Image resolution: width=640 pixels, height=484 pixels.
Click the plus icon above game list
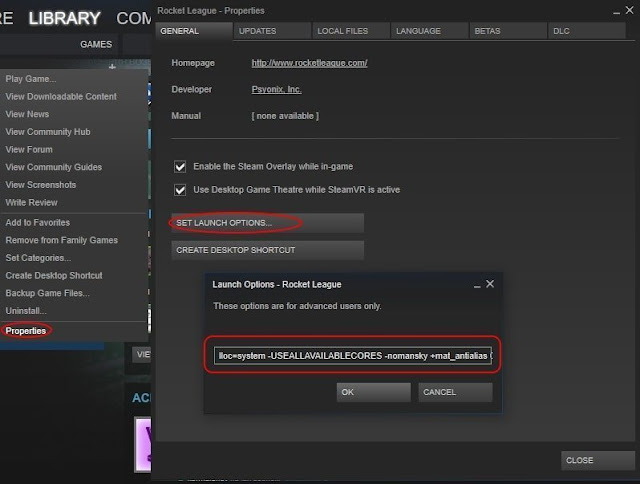(112, 67)
